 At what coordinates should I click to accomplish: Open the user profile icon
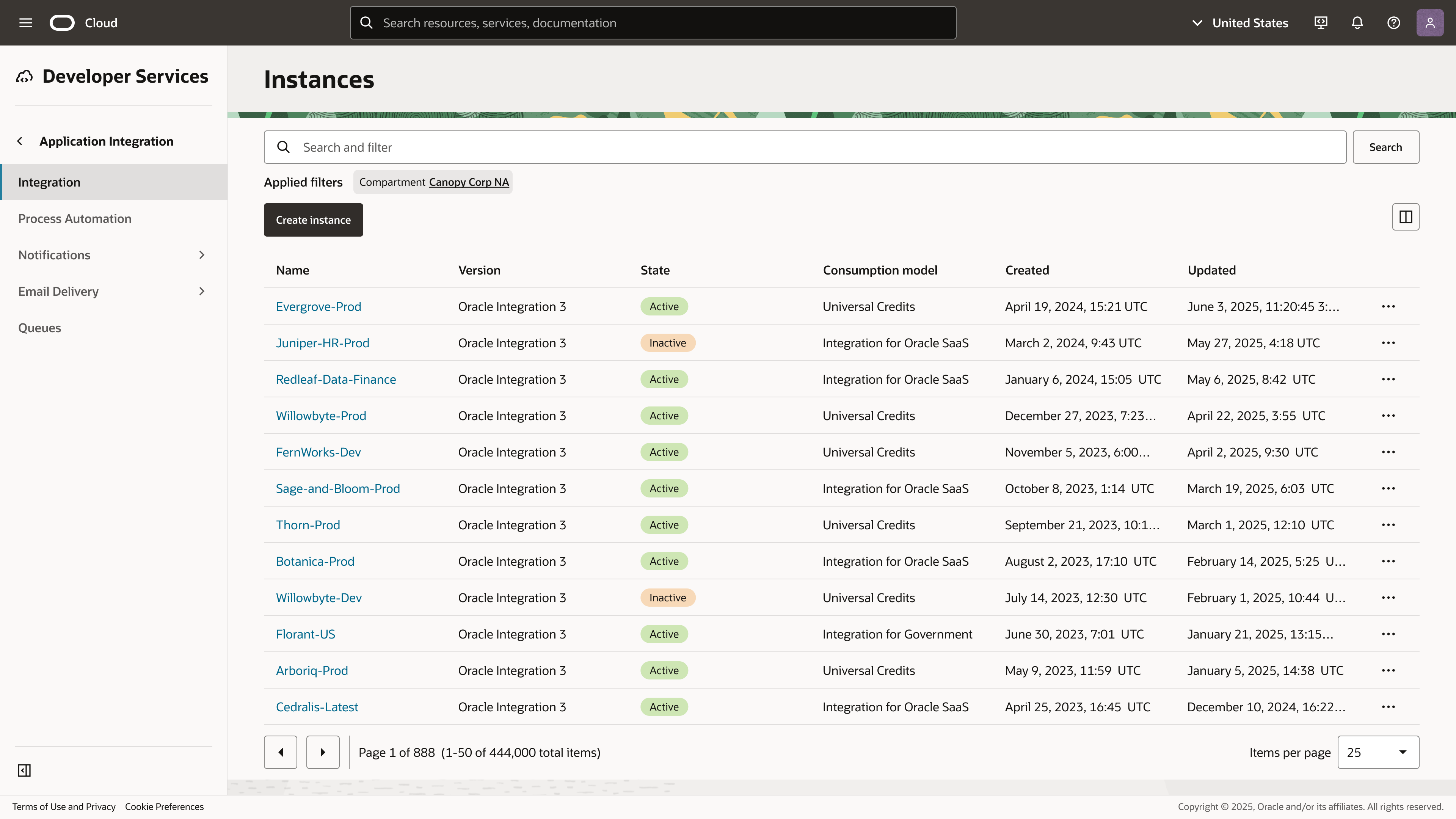coord(1430,23)
